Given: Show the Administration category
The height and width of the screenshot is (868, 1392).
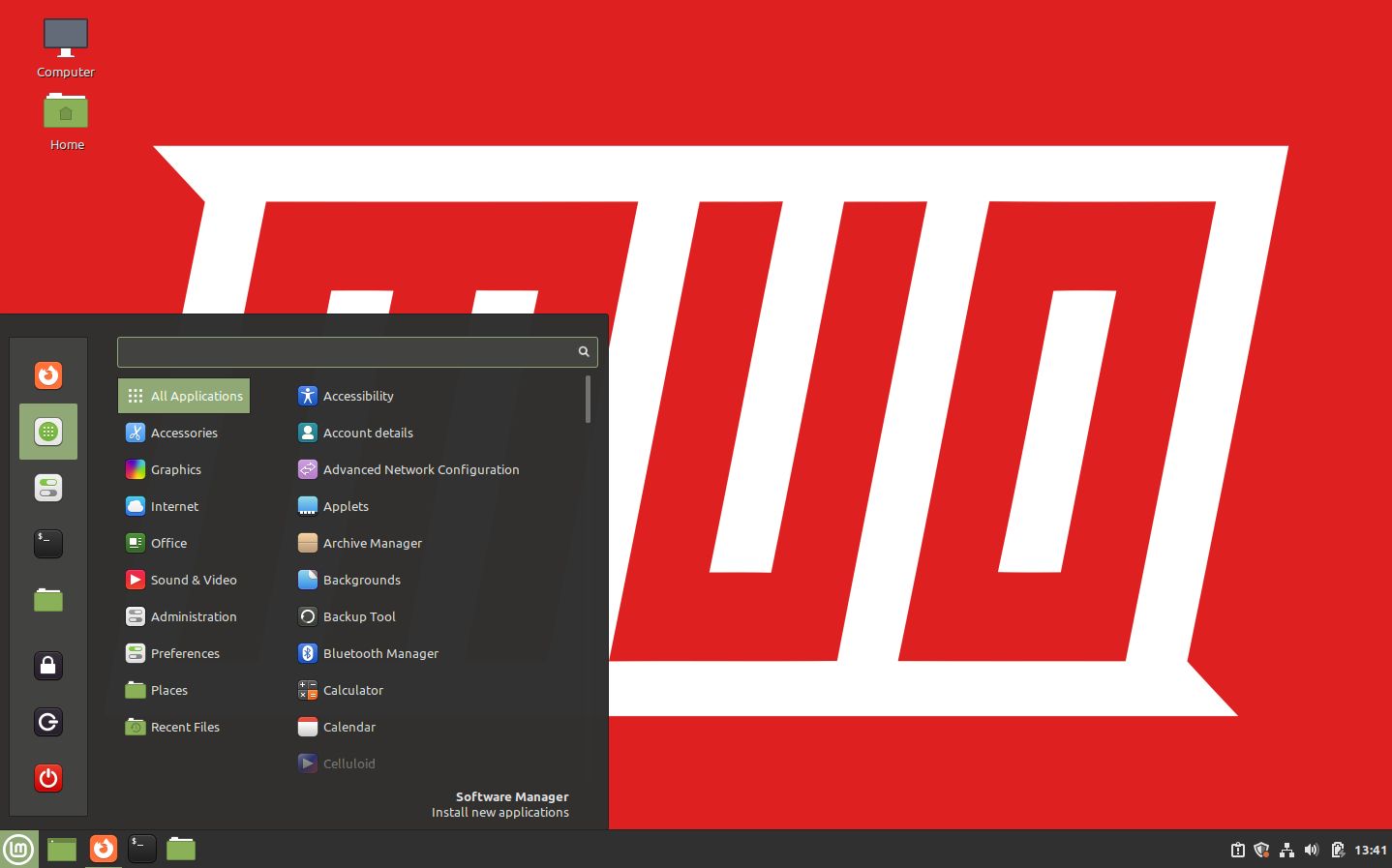Looking at the screenshot, I should click(x=184, y=616).
